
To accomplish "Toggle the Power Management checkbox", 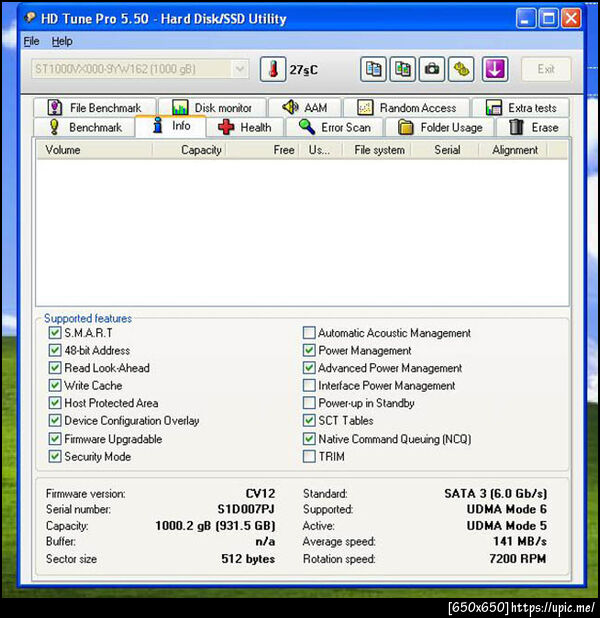I will point(309,350).
